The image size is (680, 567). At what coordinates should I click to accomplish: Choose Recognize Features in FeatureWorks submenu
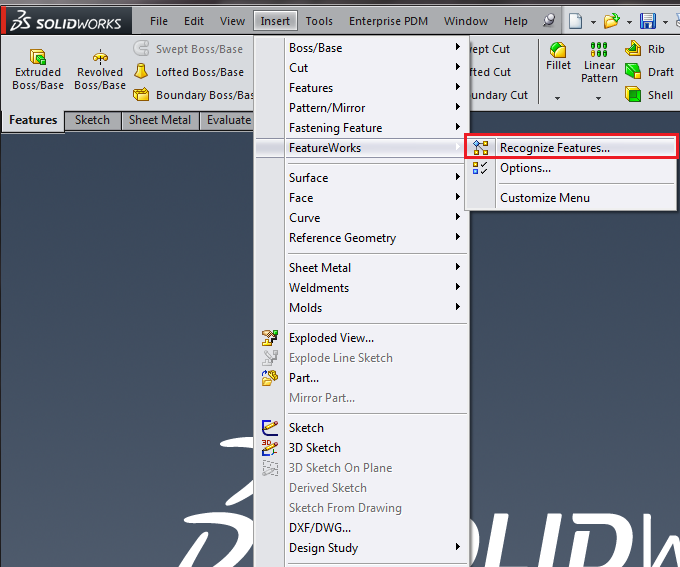(554, 148)
